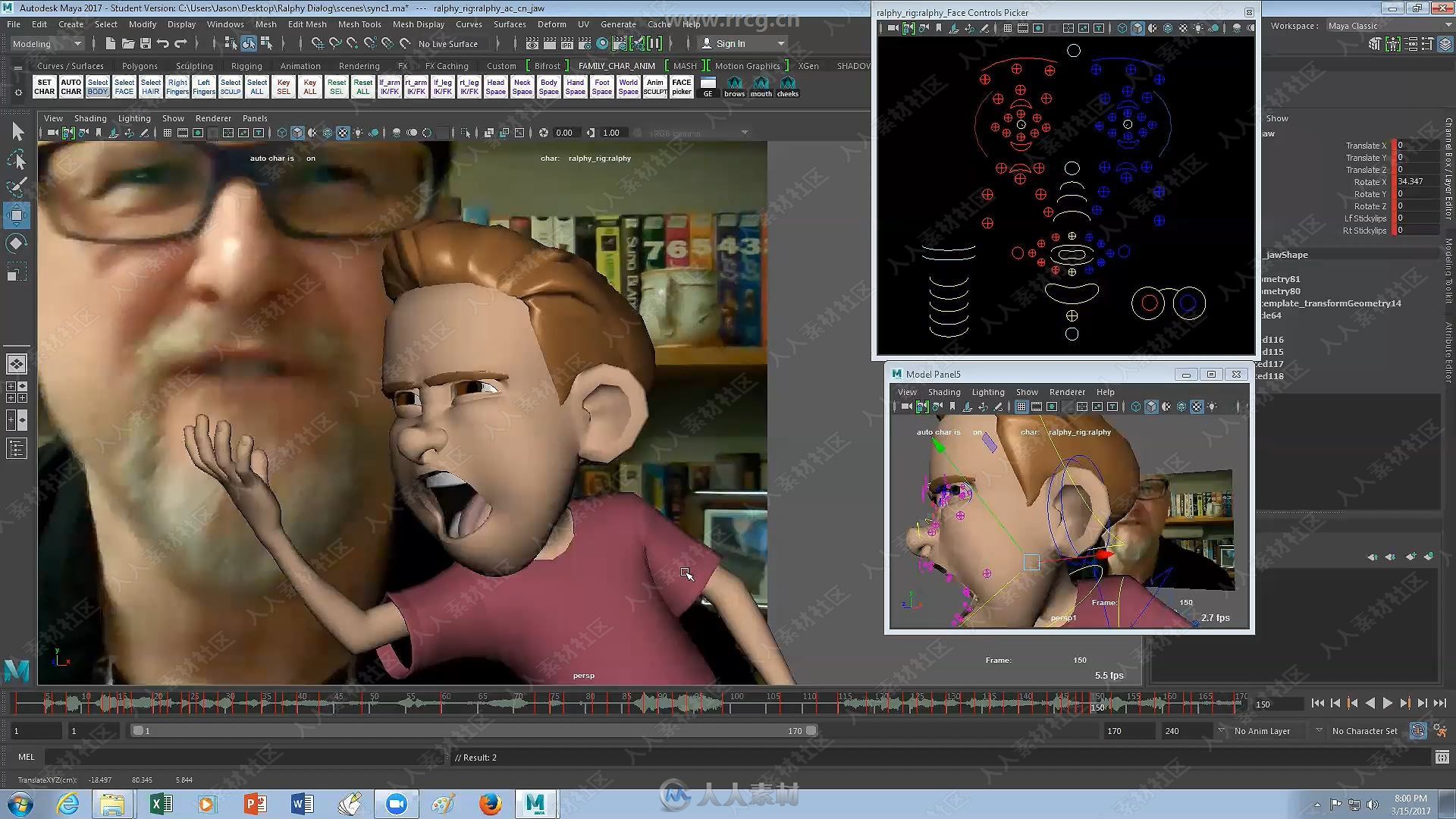
Task: Open Channel Box layer editor icon at top right
Action: click(1446, 44)
